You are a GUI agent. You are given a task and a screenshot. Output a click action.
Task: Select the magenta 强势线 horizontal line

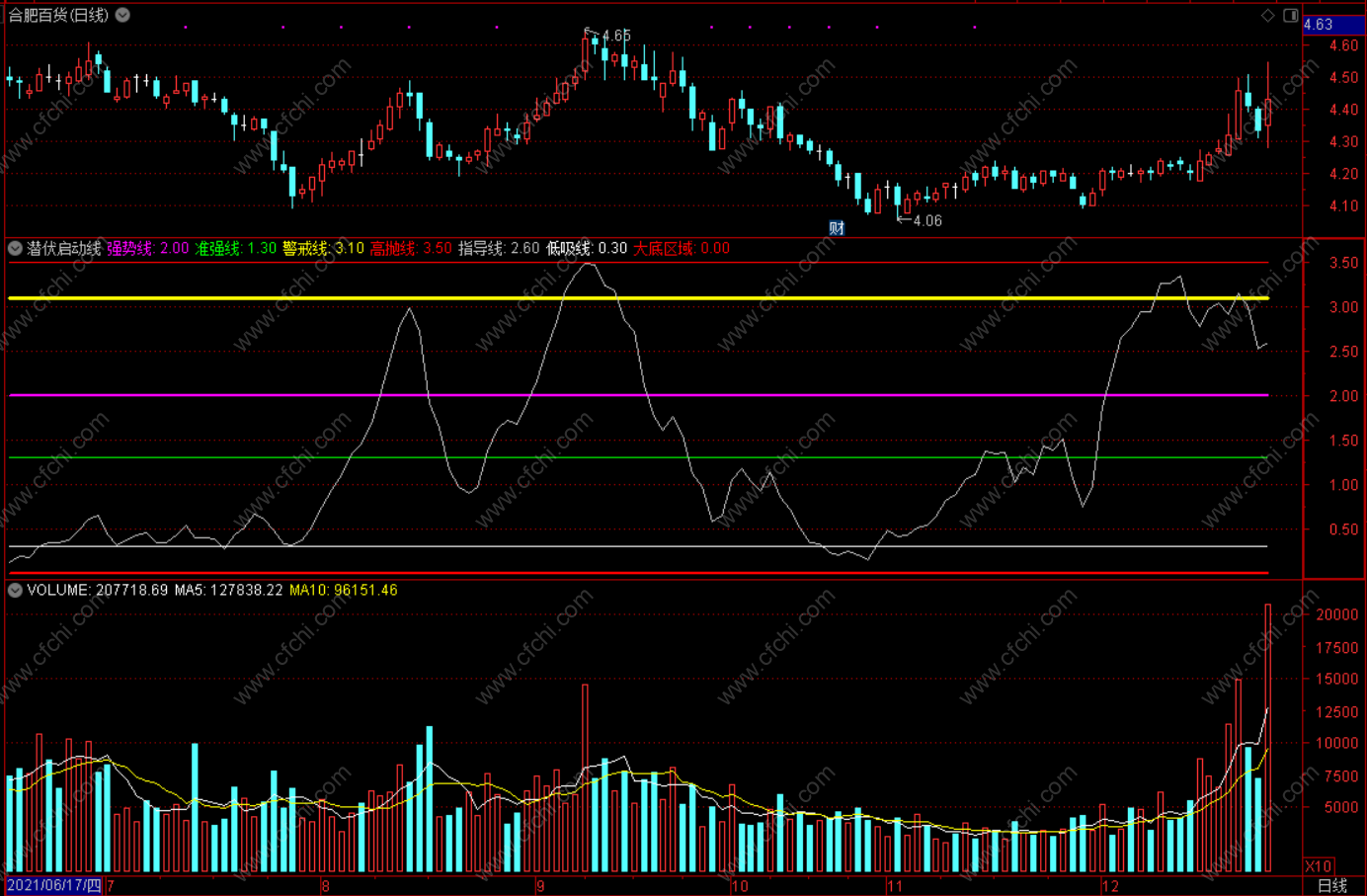coord(638,395)
